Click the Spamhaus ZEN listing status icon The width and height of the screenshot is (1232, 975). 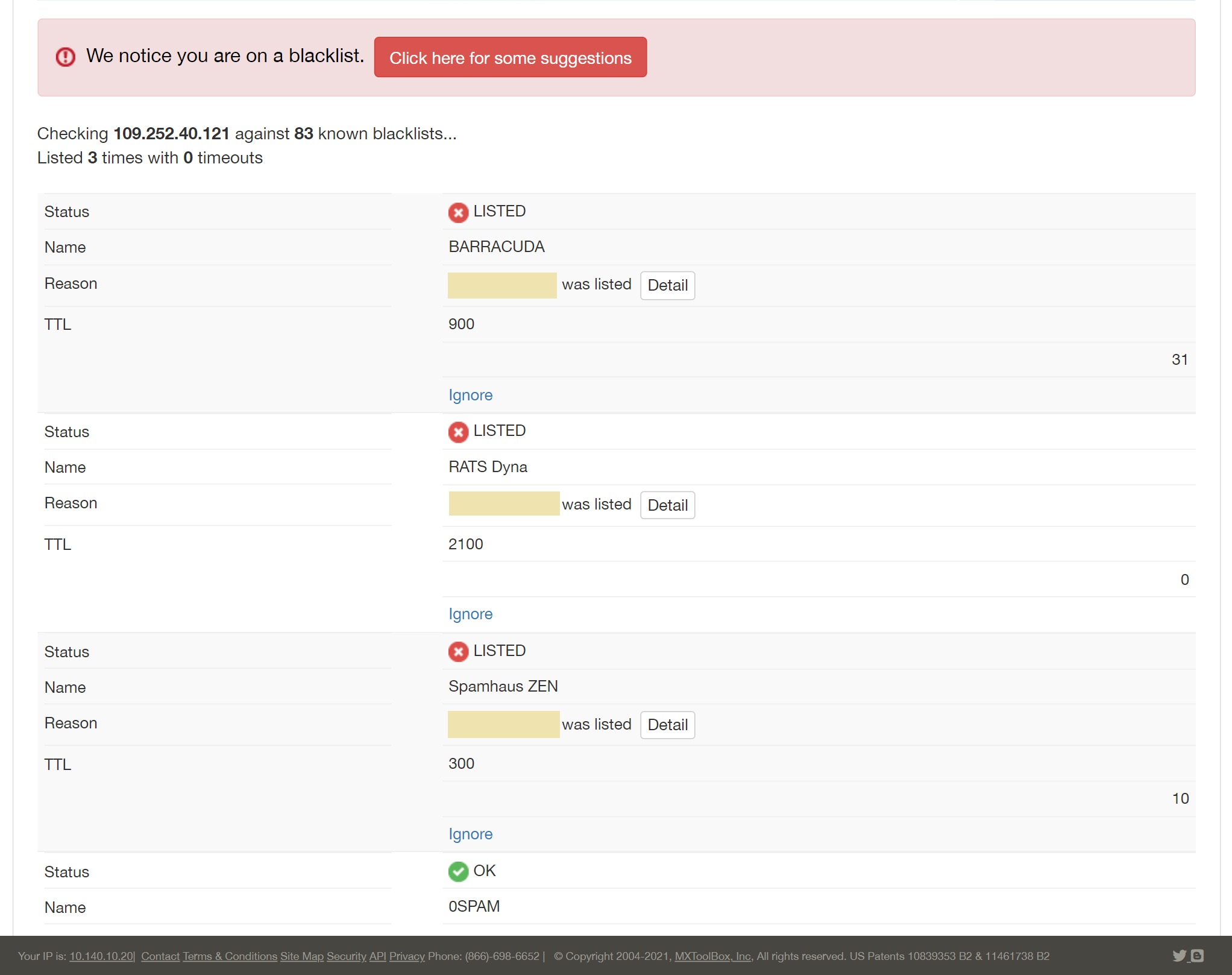pos(458,651)
